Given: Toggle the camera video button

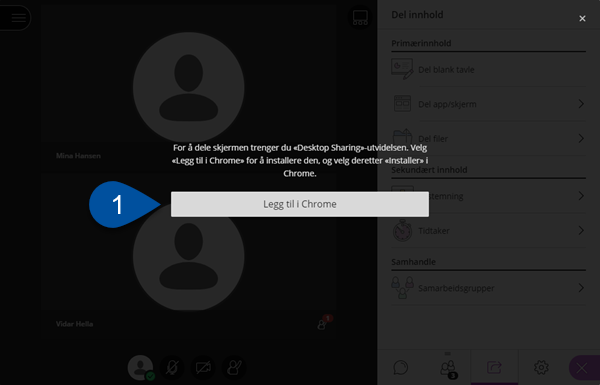Looking at the screenshot, I should (203, 367).
